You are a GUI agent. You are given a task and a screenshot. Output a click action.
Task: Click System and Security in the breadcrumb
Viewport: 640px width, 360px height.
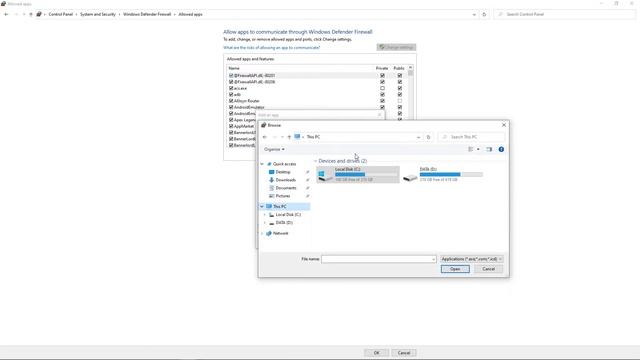pyautogui.click(x=98, y=14)
